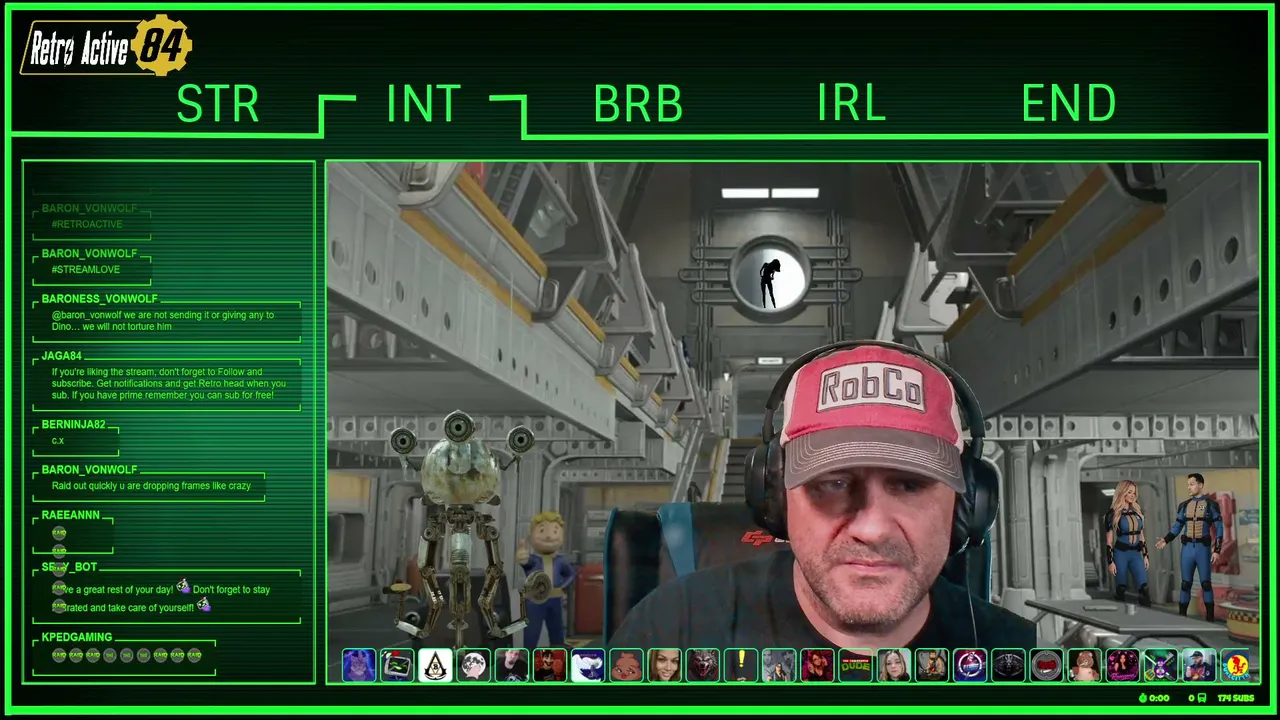This screenshot has width=1280, height=720.
Task: Open the bearded man in cap avatar
Action: (x=1198, y=665)
